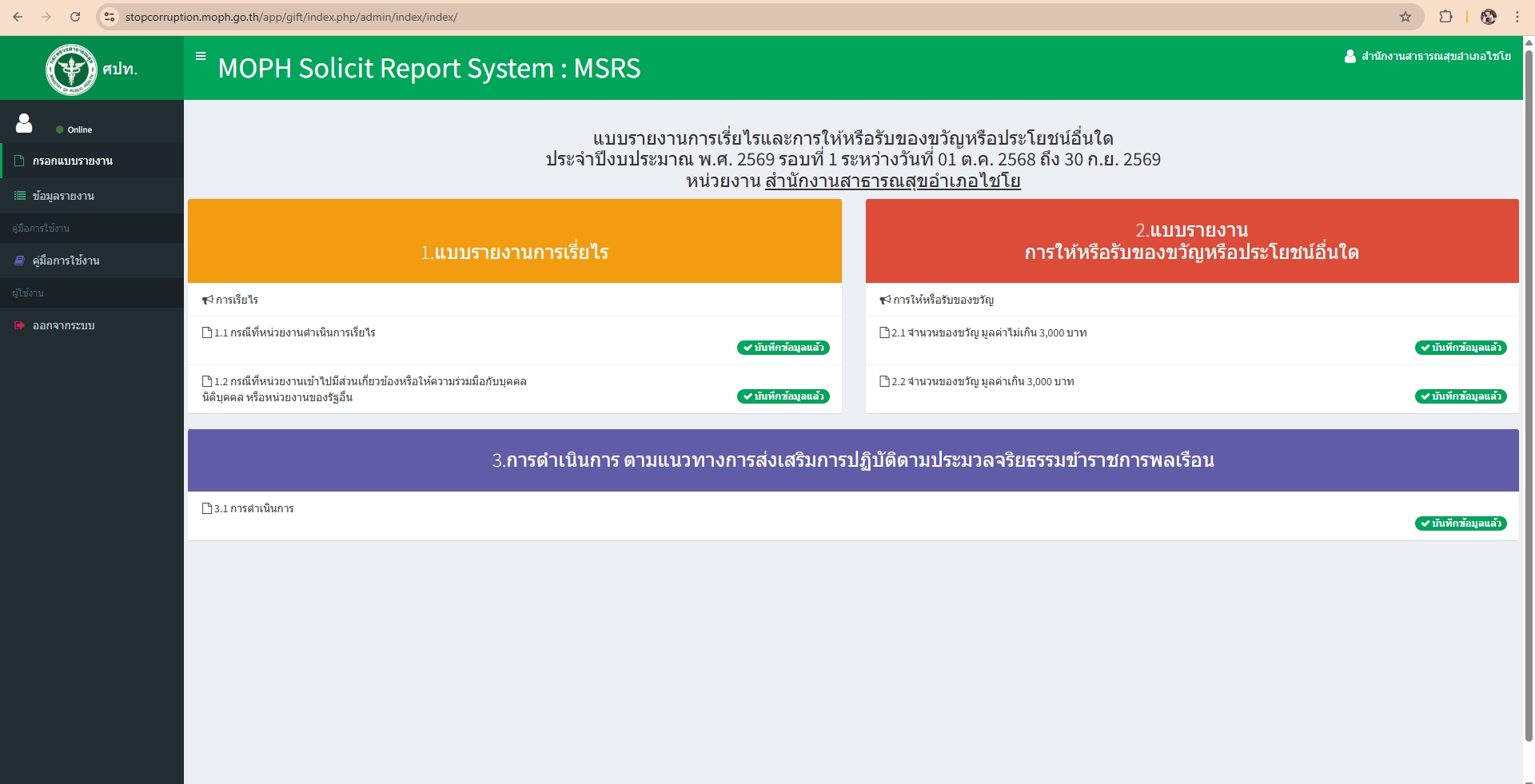
Task: Open the browser extensions puzzle icon
Action: click(1445, 17)
